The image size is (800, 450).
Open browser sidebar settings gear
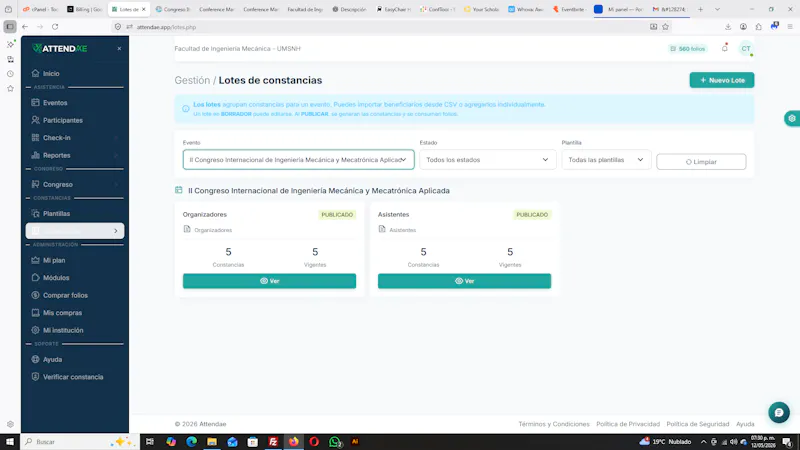(x=10, y=424)
